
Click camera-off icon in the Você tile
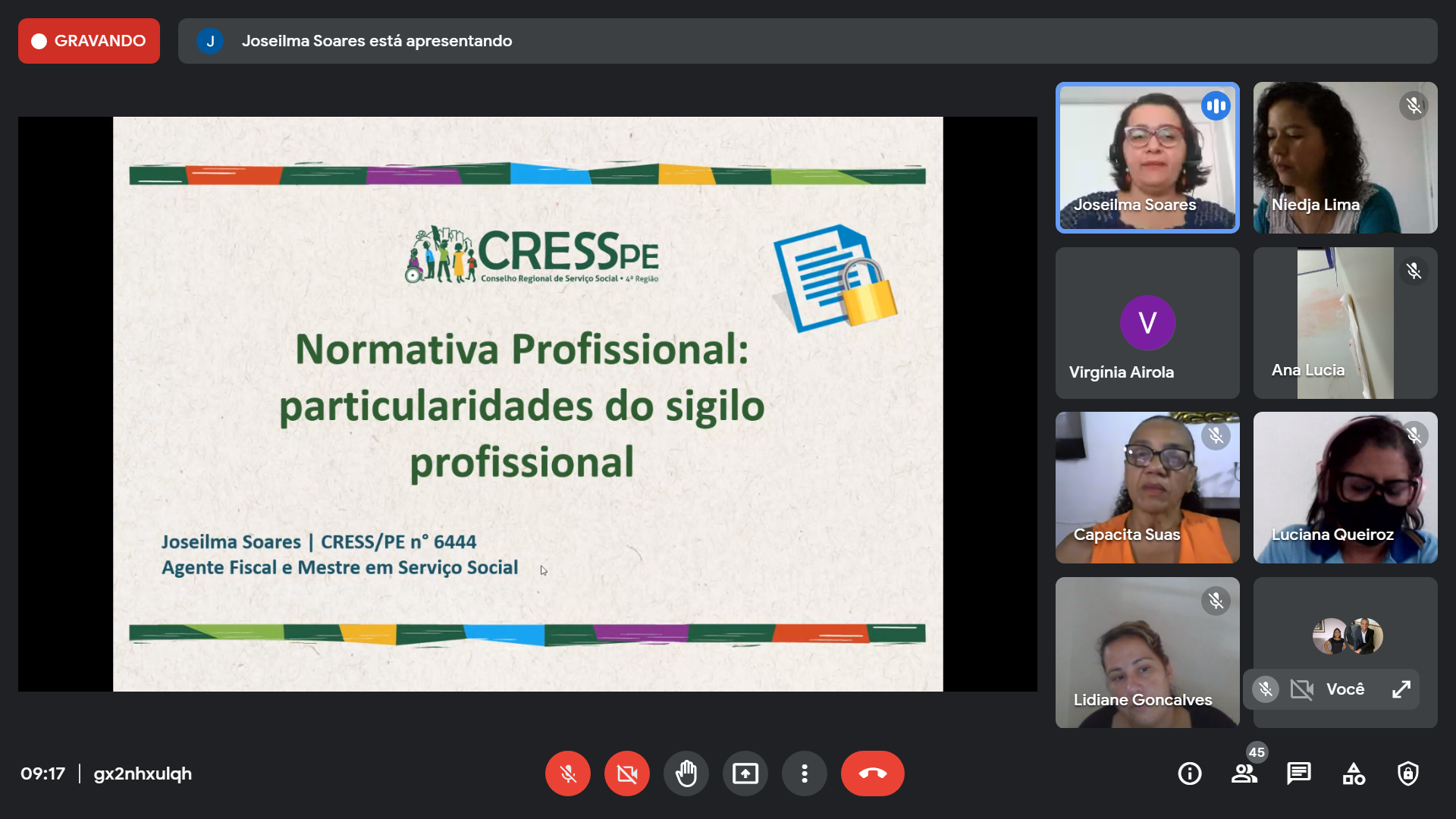click(x=1301, y=689)
